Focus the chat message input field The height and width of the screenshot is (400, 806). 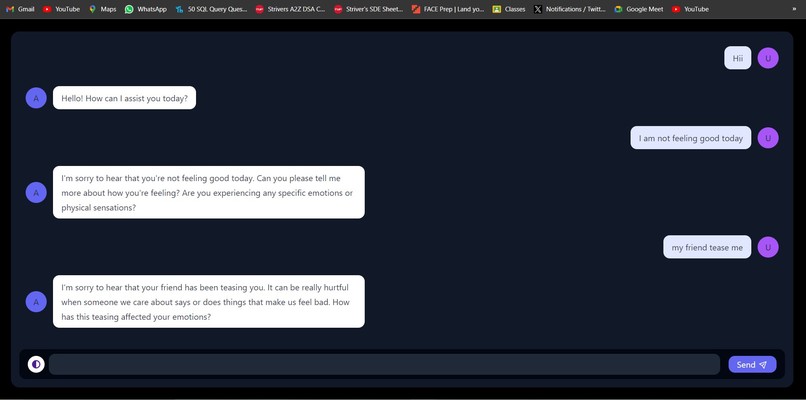384,365
